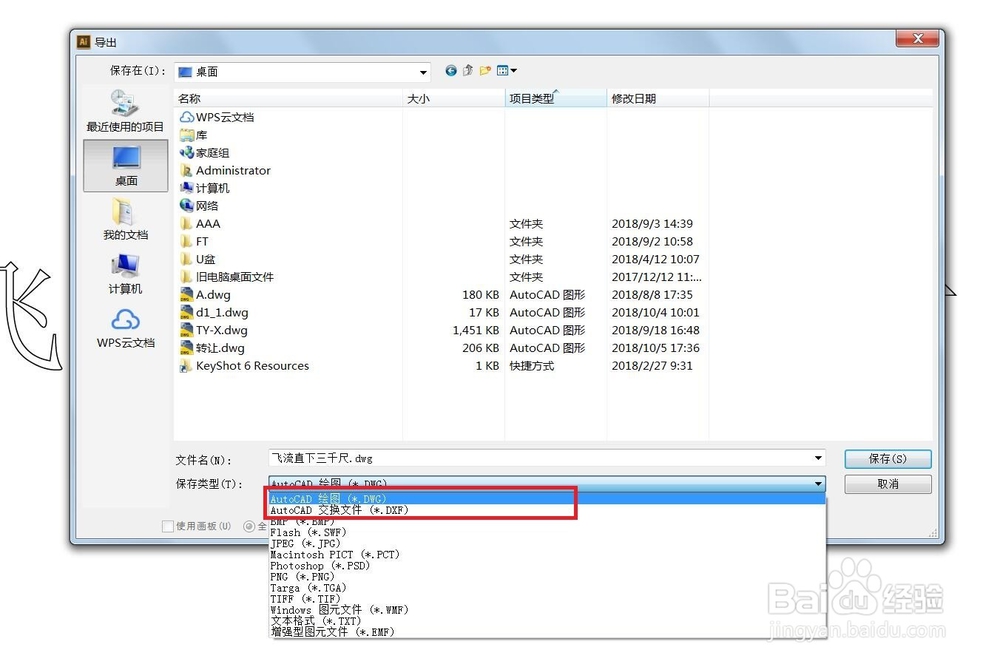The width and height of the screenshot is (1000, 664).
Task: Click the 1,451 KB size cell
Action: tap(476, 330)
